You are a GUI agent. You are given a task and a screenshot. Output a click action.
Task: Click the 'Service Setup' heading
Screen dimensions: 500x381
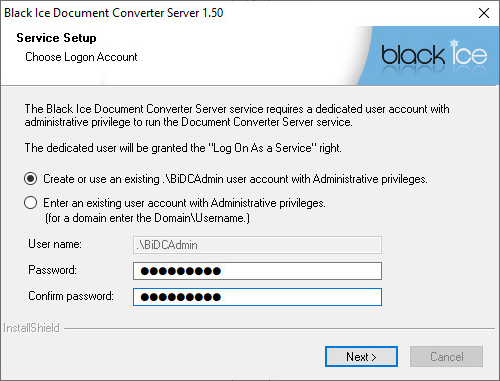(x=56, y=38)
